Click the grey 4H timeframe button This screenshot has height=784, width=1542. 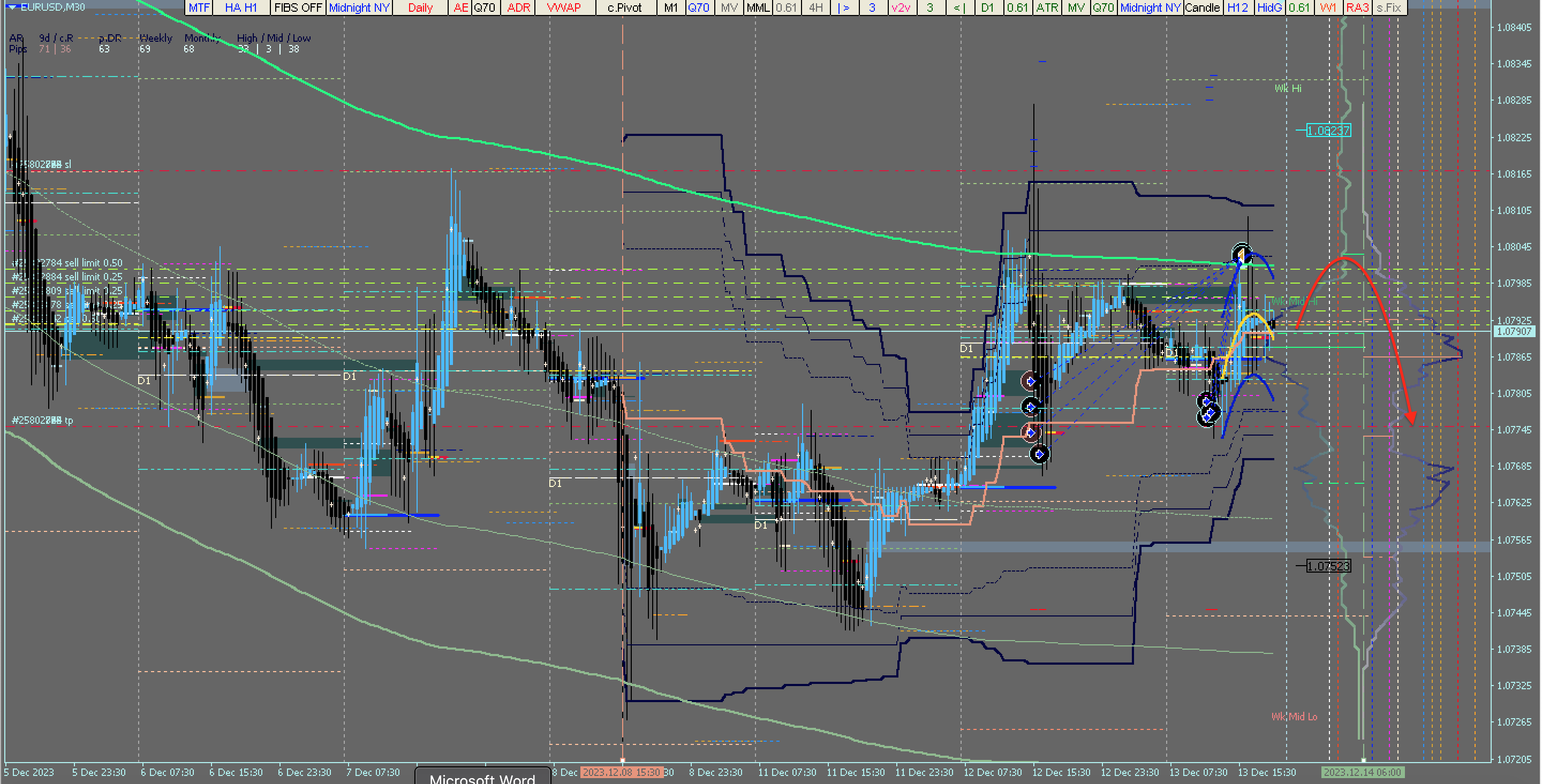click(815, 8)
